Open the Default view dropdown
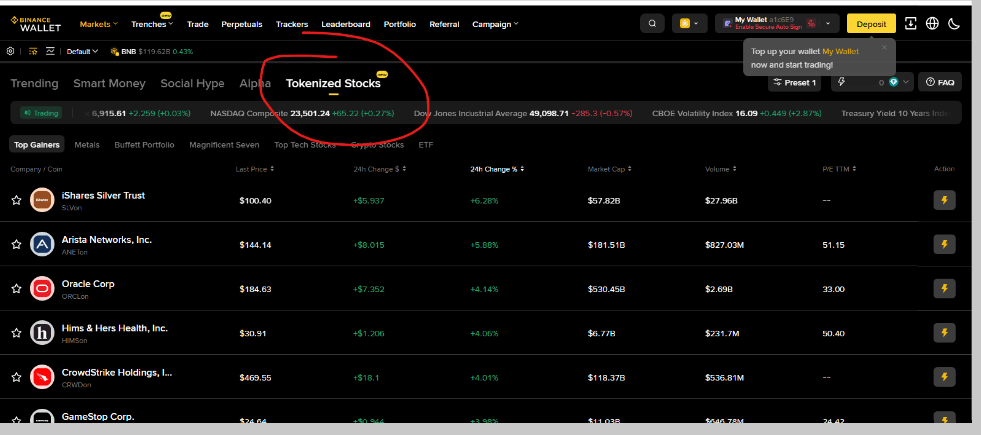The height and width of the screenshot is (435, 981). coord(83,51)
